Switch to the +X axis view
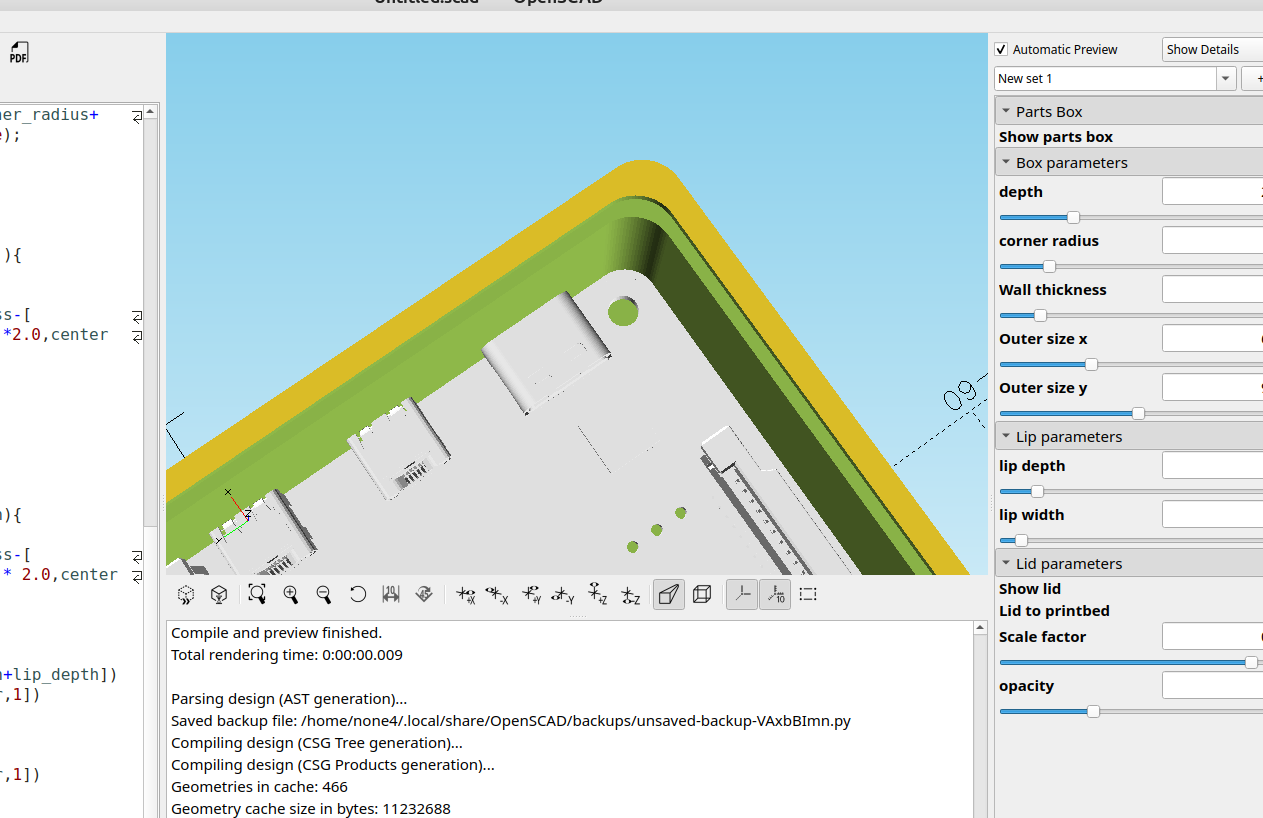 point(465,594)
